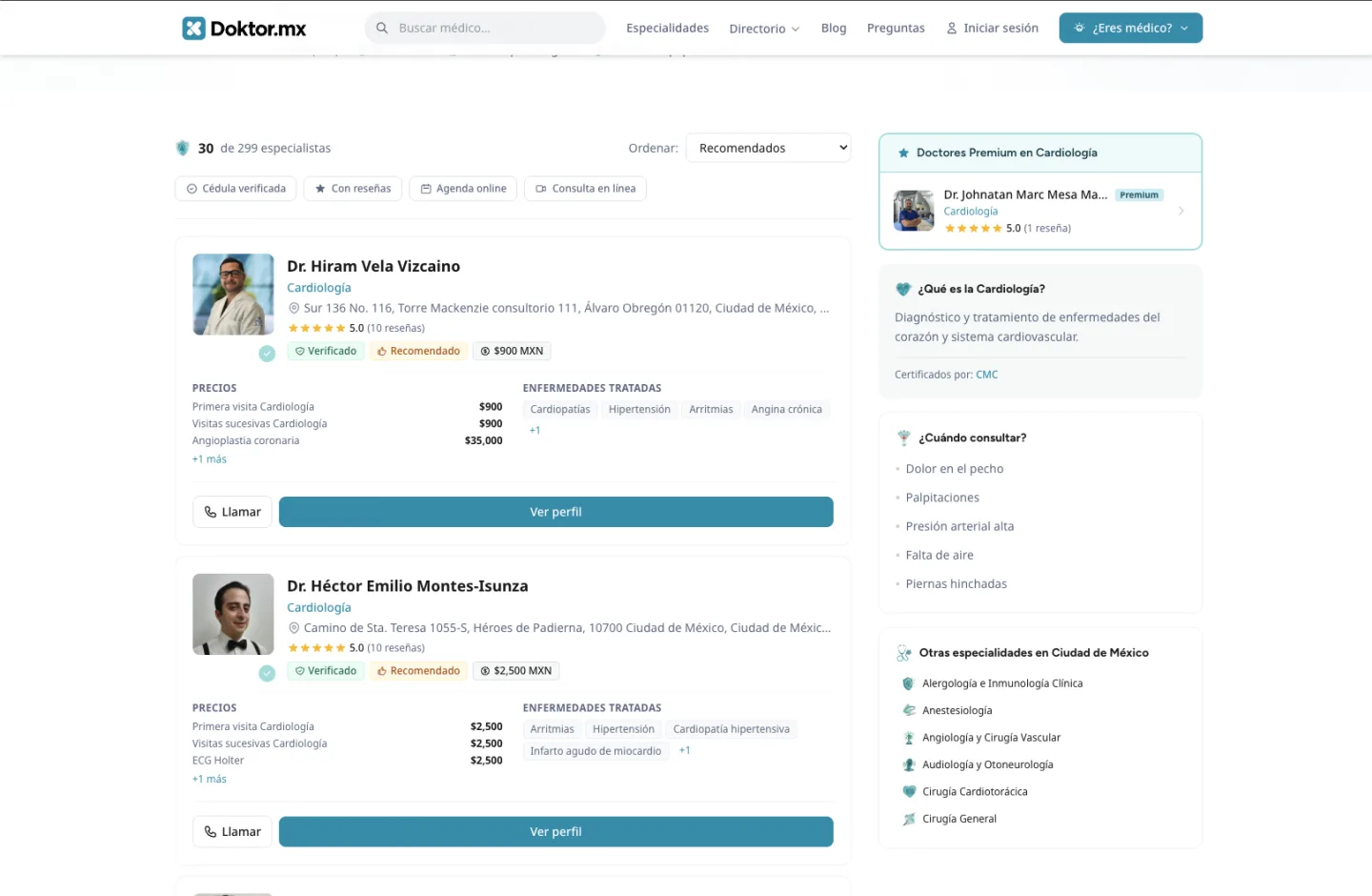Call Dr. Hiram Vela Vizcaino with Llamar
Image resolution: width=1372 pixels, height=896 pixels.
coord(232,512)
